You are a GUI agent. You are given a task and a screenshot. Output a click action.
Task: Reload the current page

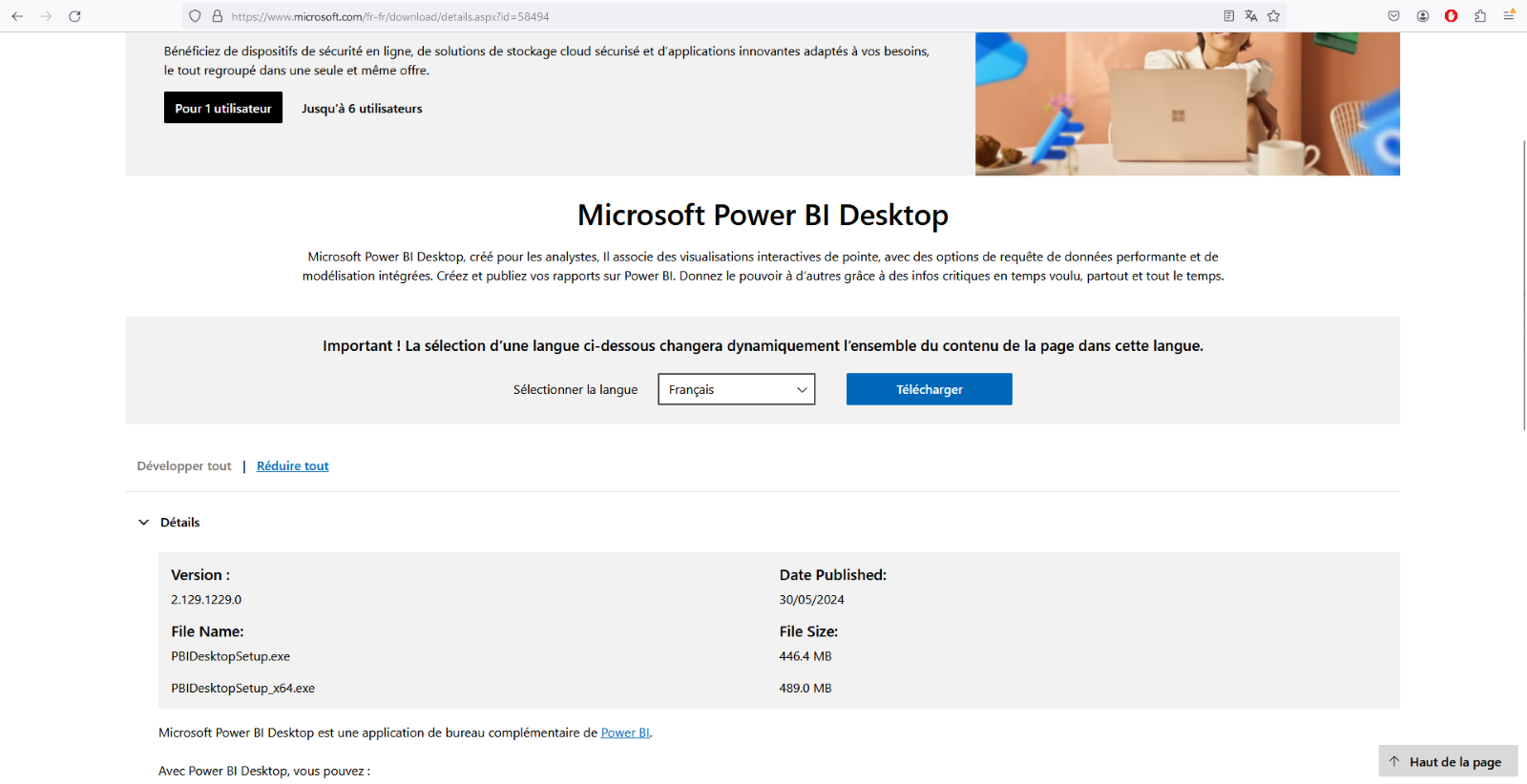74,16
